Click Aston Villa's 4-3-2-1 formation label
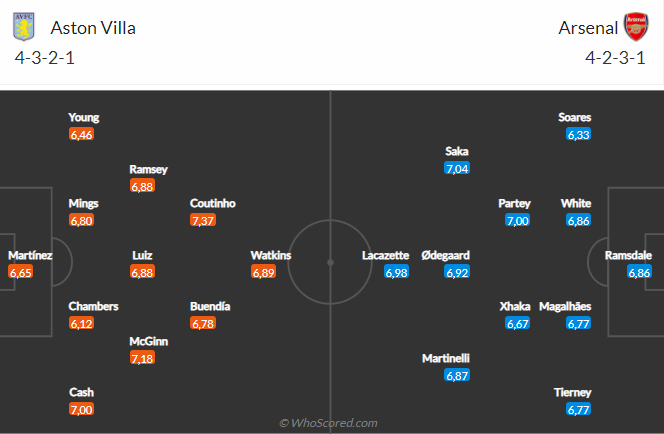664x434 pixels. [45, 57]
